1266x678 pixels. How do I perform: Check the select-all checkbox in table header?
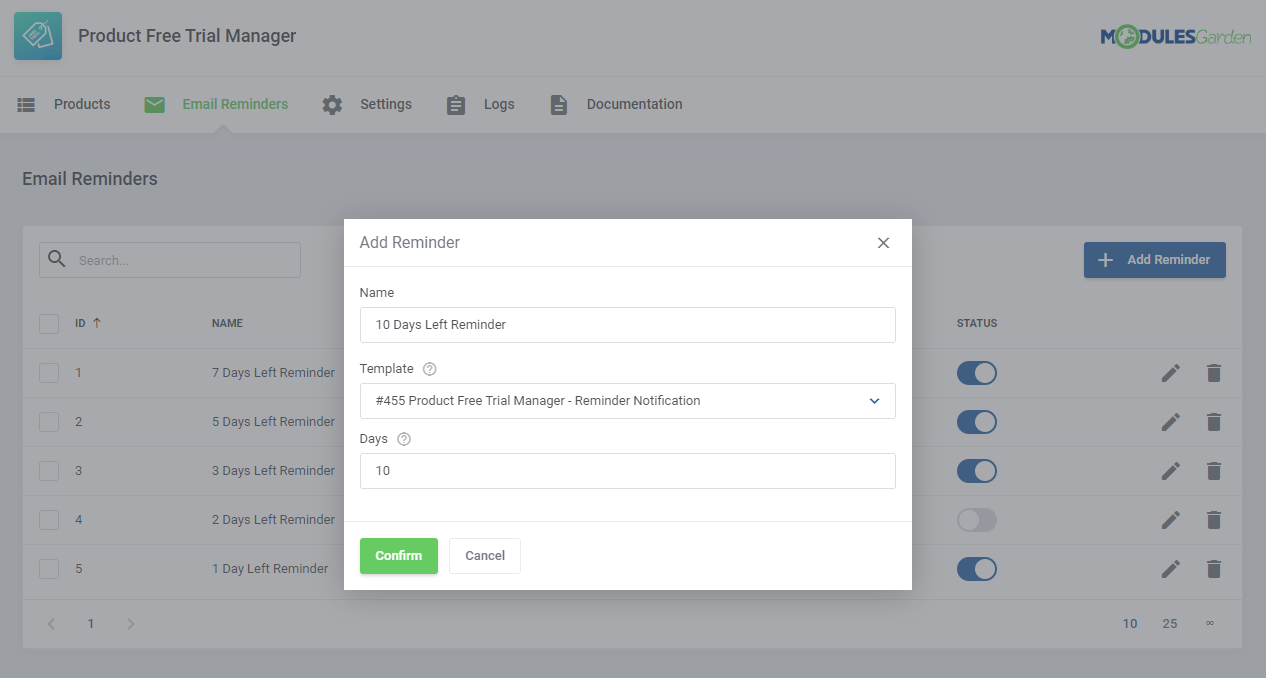point(48,323)
